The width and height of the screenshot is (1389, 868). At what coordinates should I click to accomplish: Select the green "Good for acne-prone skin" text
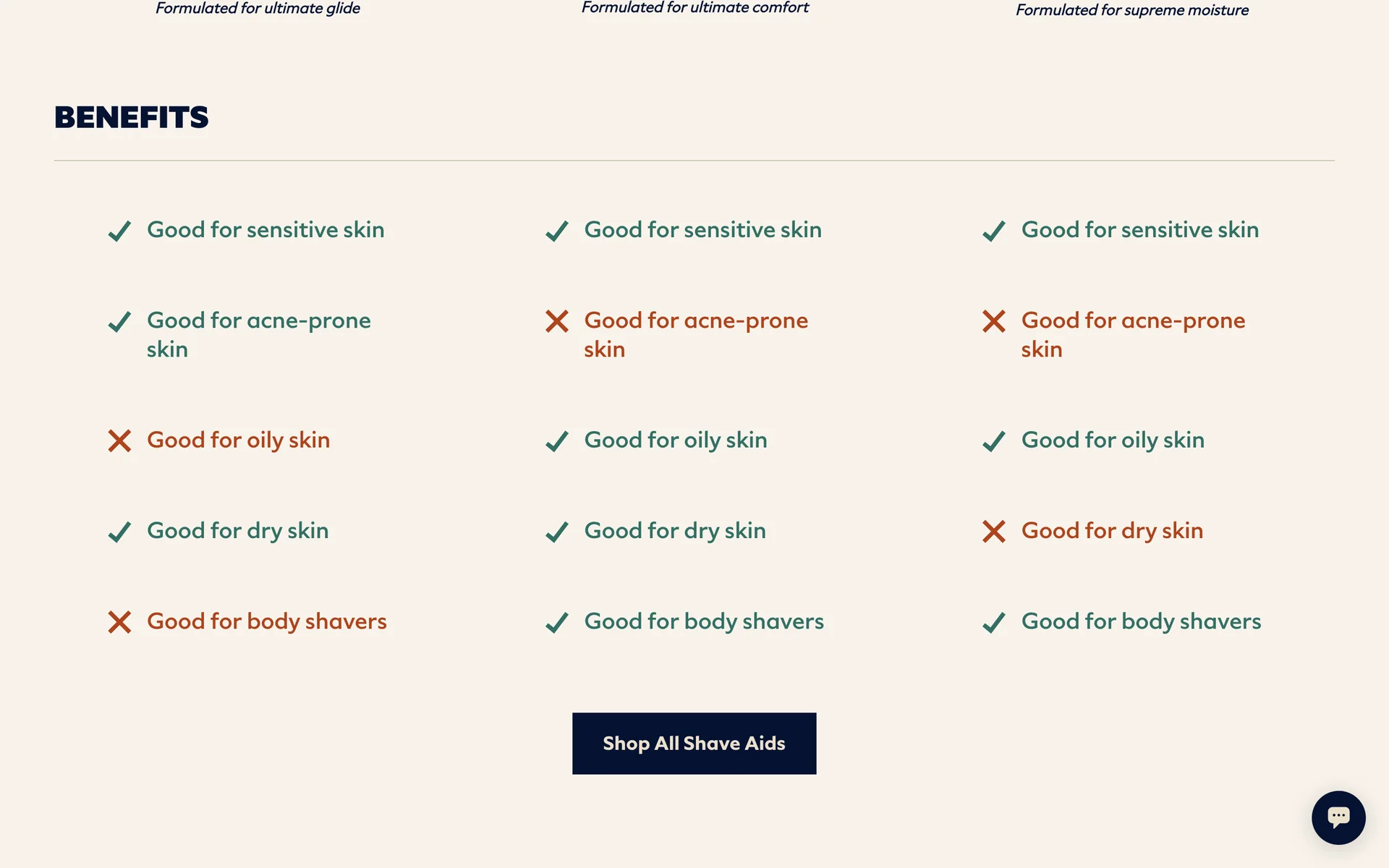coord(258,334)
